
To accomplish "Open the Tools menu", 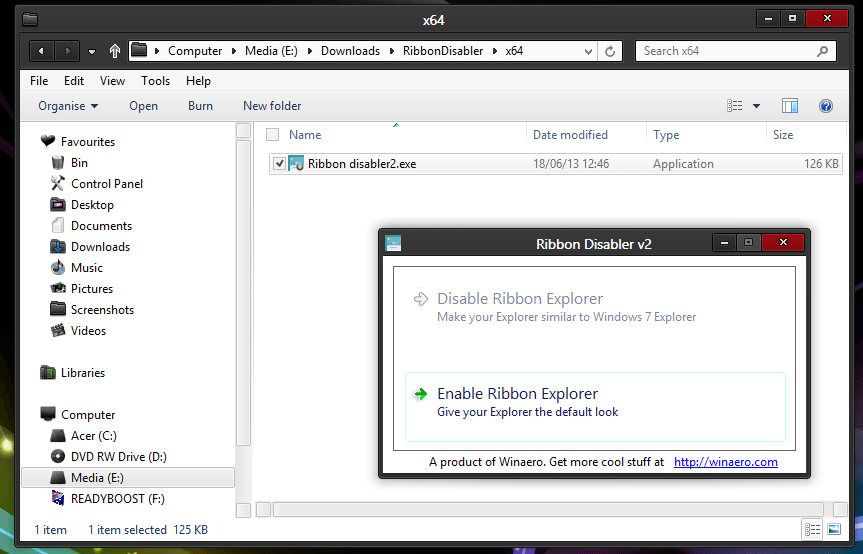I will tap(155, 81).
